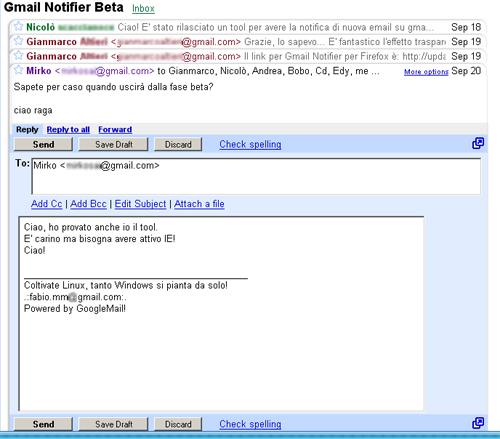Choose Forward option
The image size is (500, 439).
point(115,130)
